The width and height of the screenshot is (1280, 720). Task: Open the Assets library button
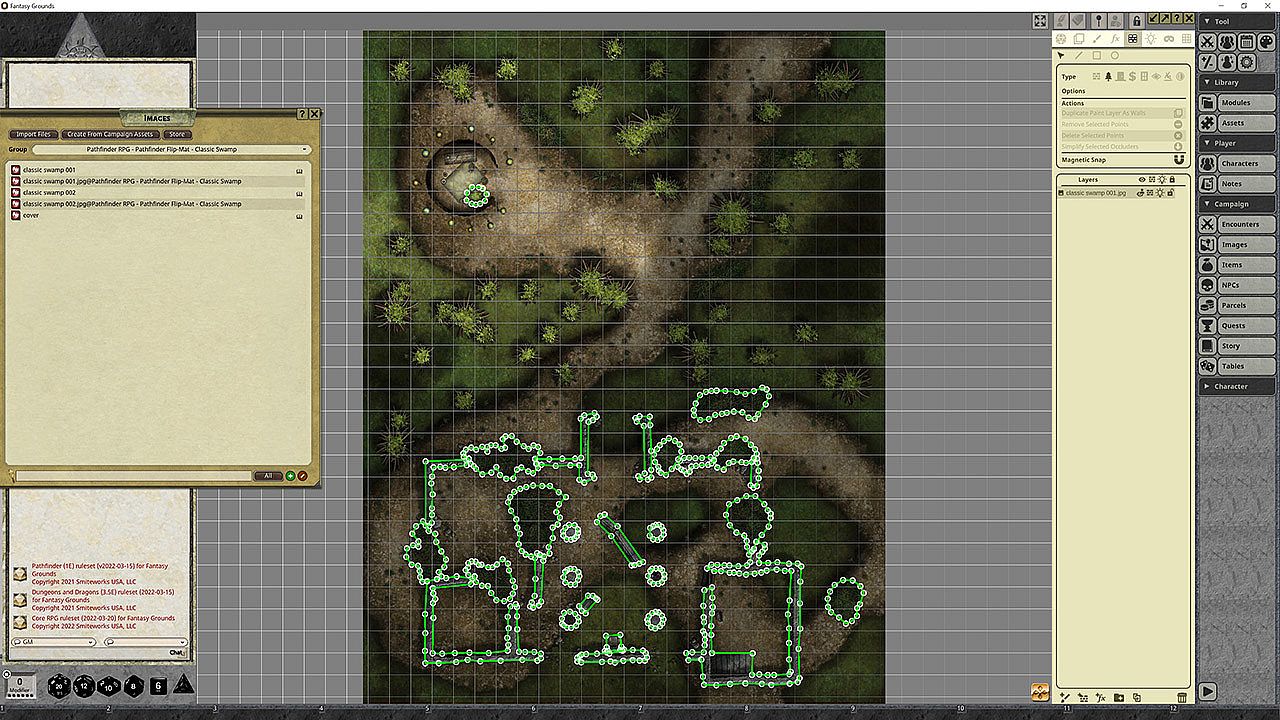coord(1246,123)
